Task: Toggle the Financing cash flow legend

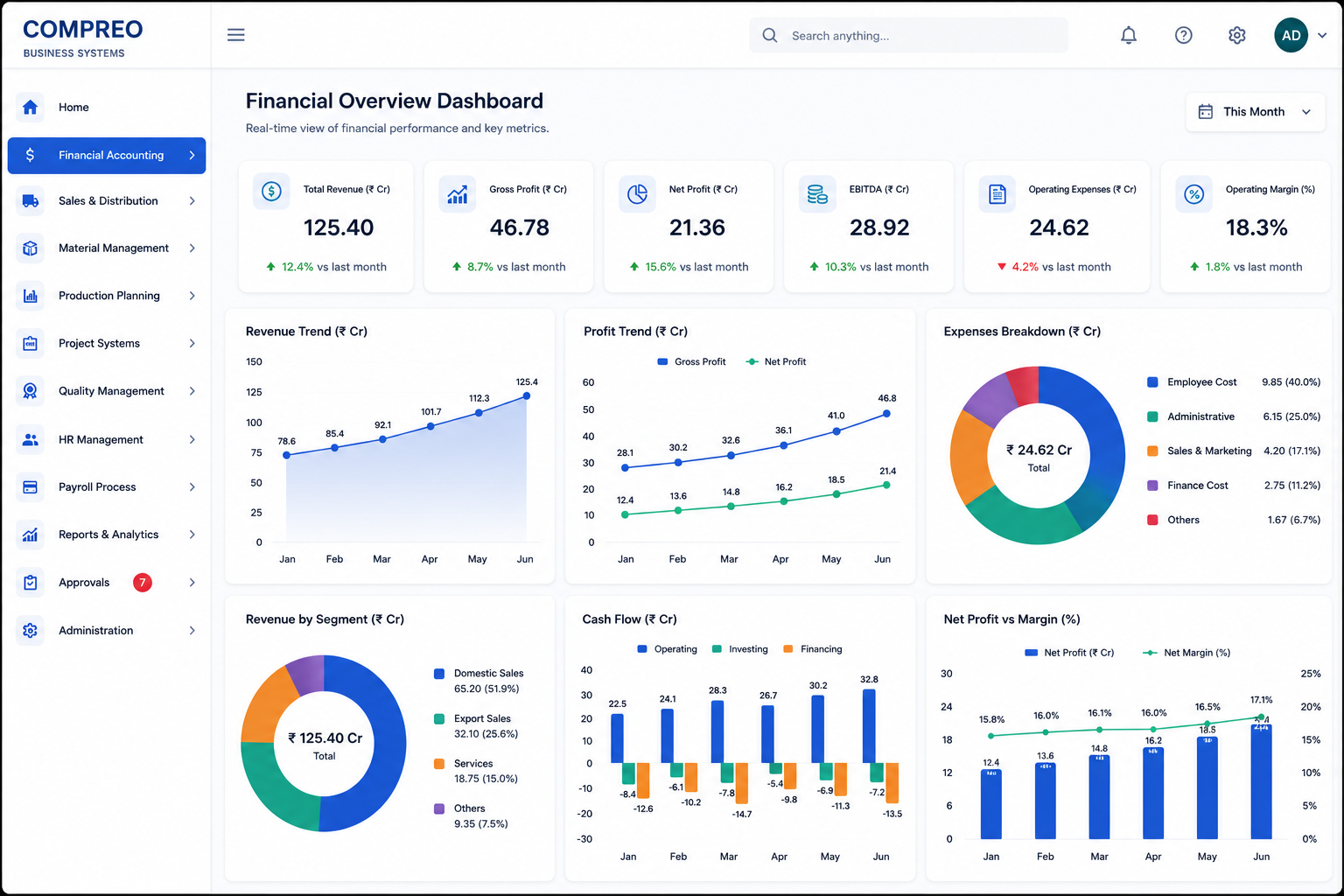Action: coord(813,649)
